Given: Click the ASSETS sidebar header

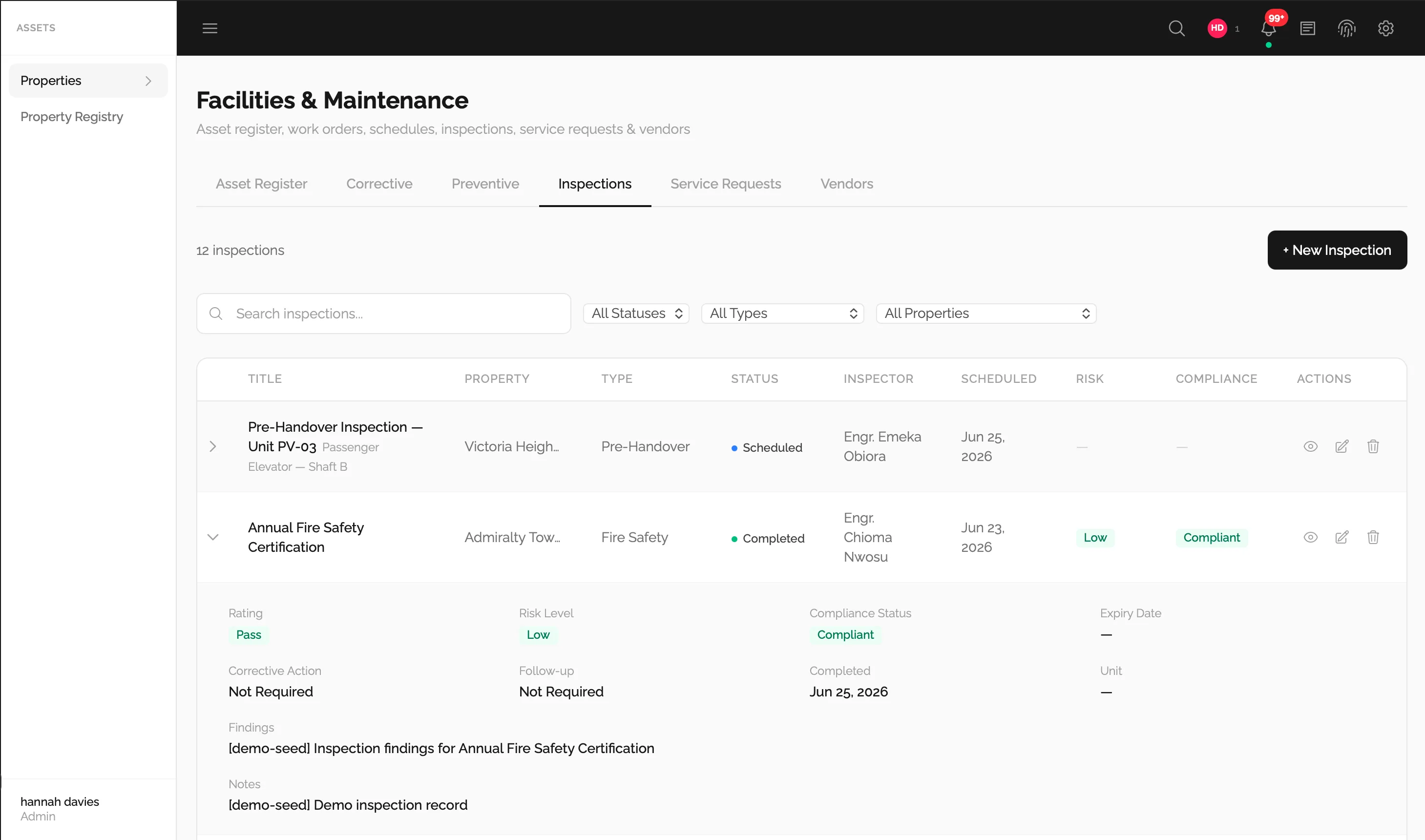Looking at the screenshot, I should click(x=36, y=28).
